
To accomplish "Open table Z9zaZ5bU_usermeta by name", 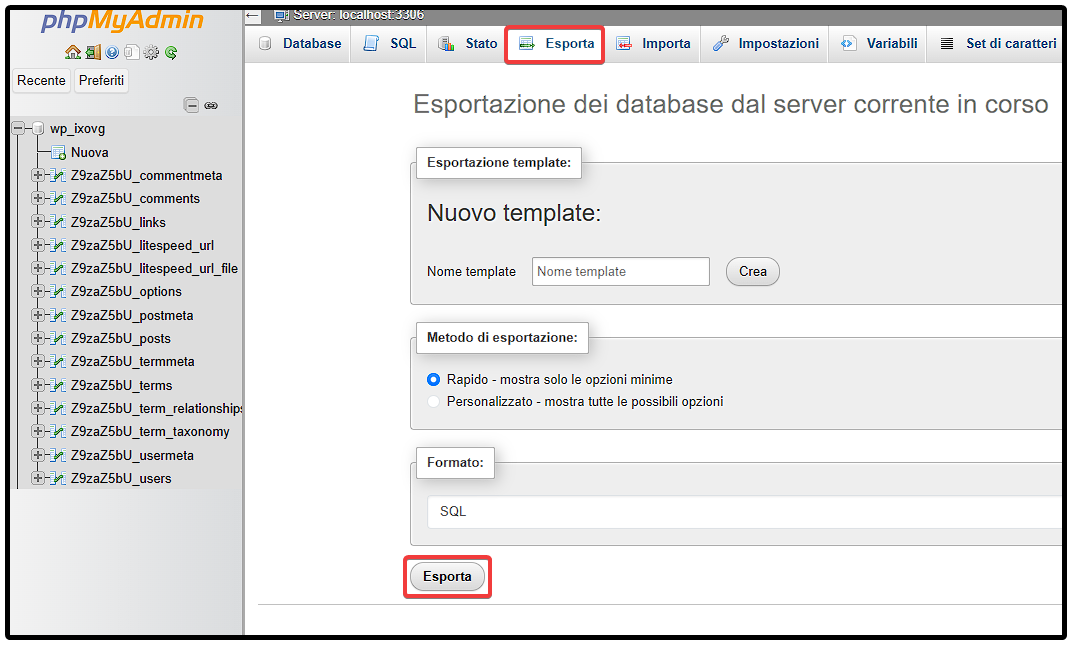I will tap(132, 456).
